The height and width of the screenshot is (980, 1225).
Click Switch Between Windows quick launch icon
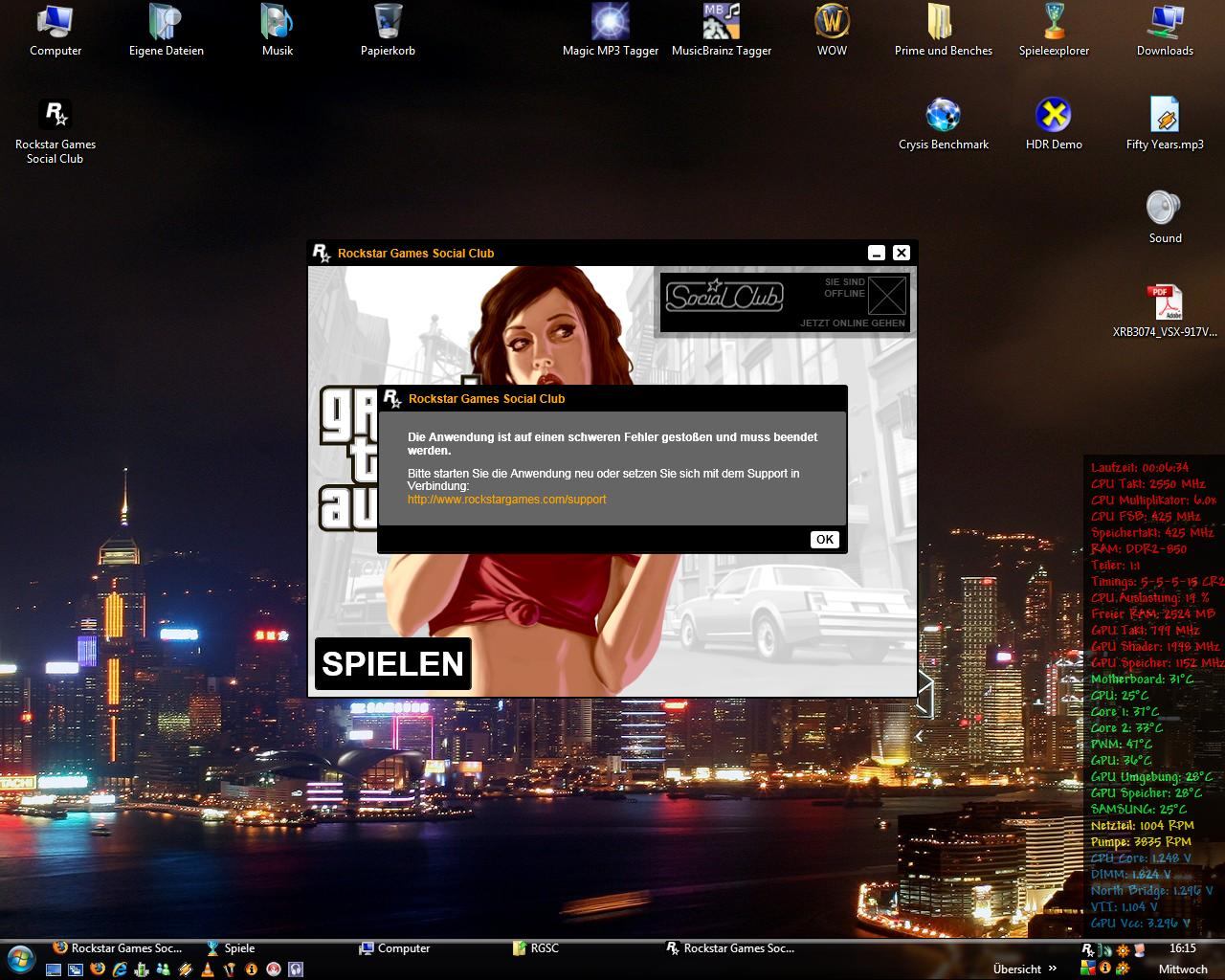(76, 969)
